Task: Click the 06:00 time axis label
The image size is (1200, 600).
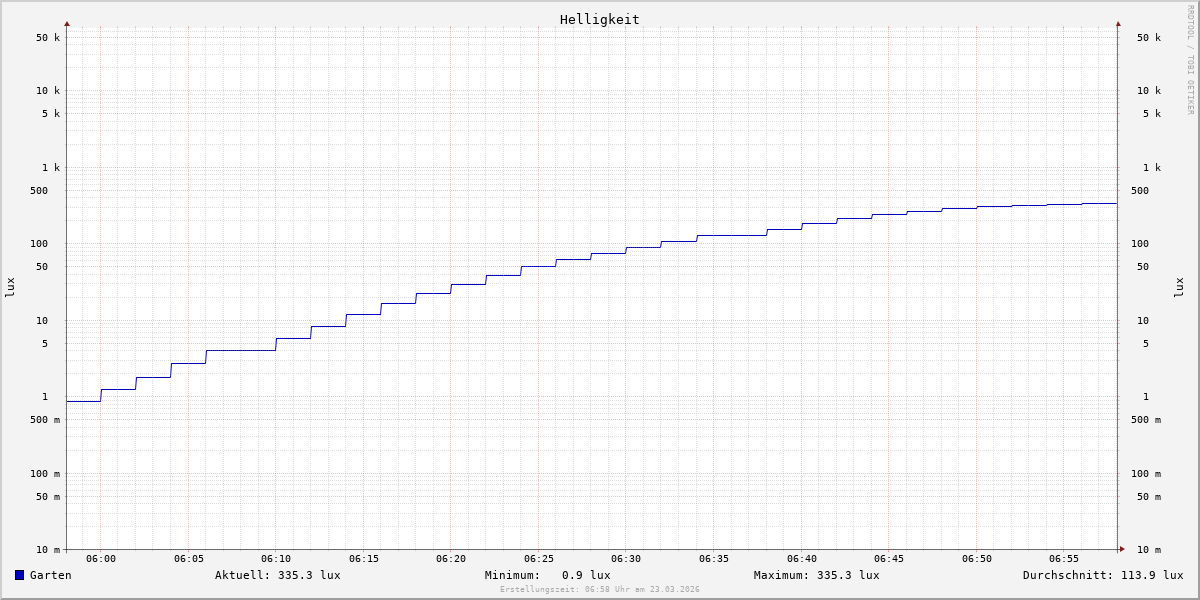Action: [x=101, y=559]
